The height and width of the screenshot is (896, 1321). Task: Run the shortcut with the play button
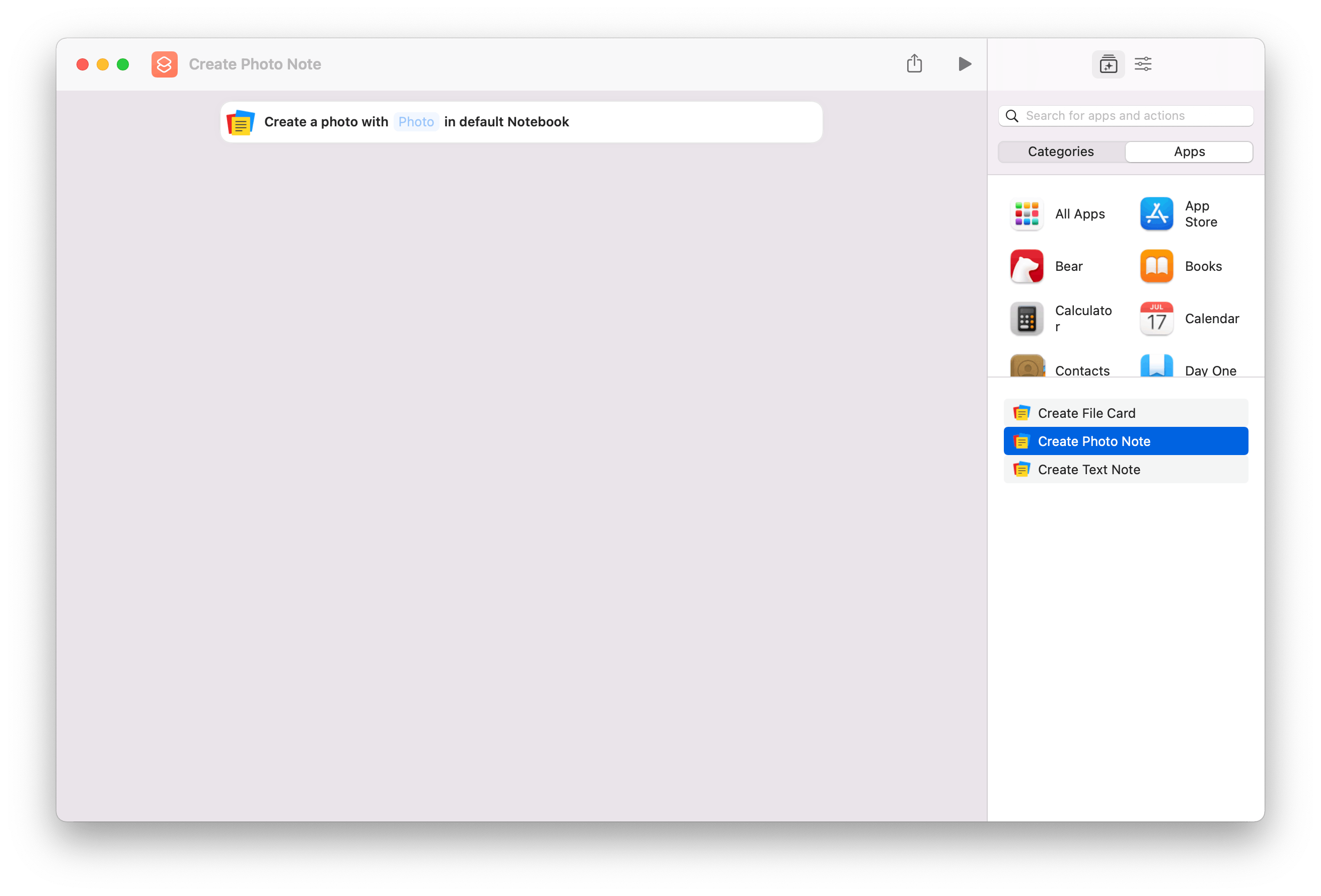tap(964, 63)
